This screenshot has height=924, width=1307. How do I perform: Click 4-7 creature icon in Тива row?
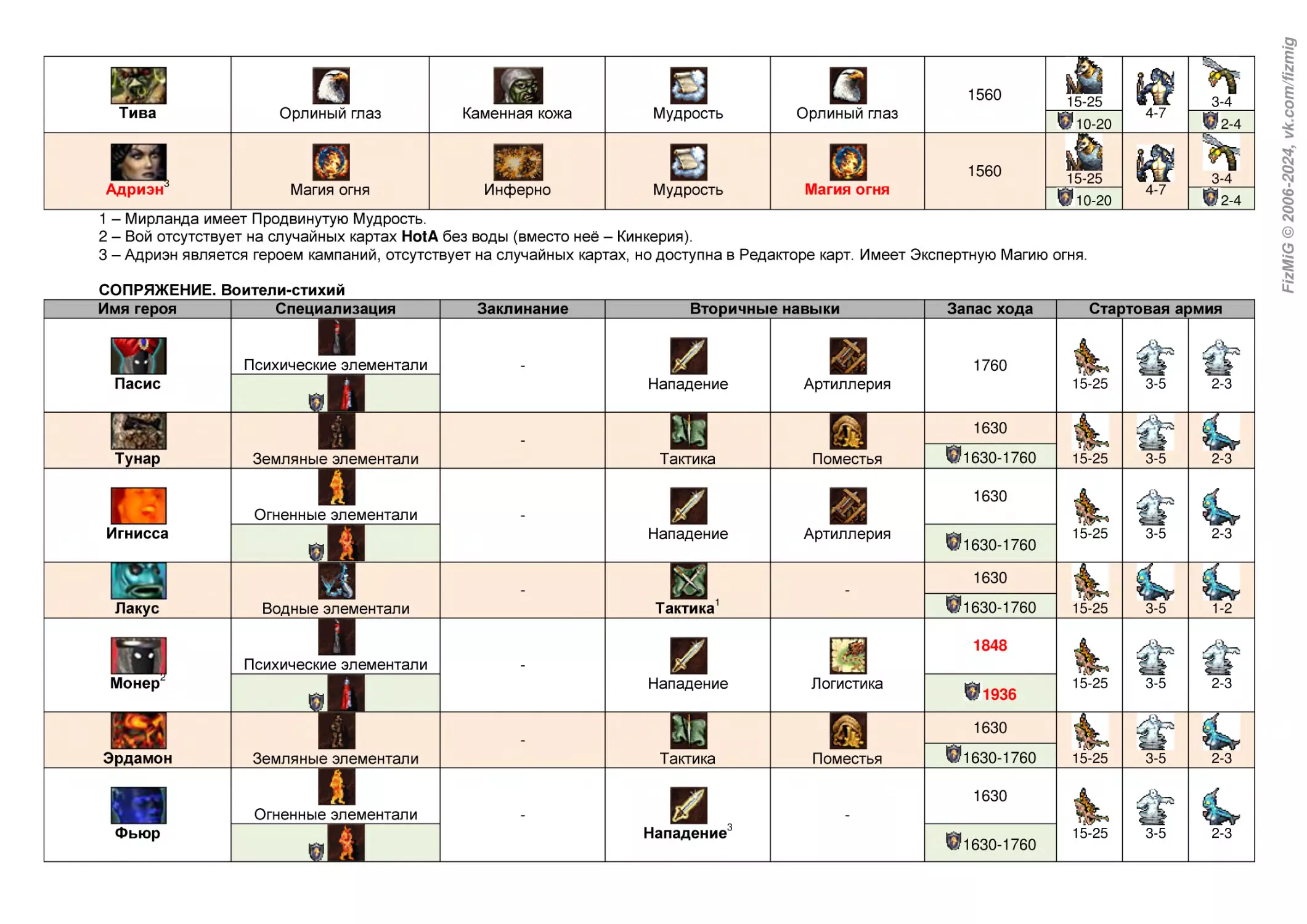[x=1155, y=87]
